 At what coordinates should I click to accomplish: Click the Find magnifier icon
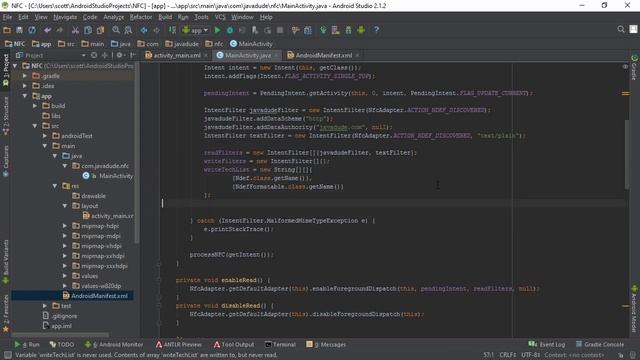point(116,30)
